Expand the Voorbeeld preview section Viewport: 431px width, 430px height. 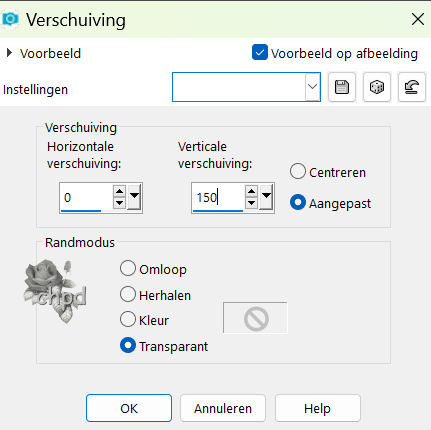[x=9, y=53]
